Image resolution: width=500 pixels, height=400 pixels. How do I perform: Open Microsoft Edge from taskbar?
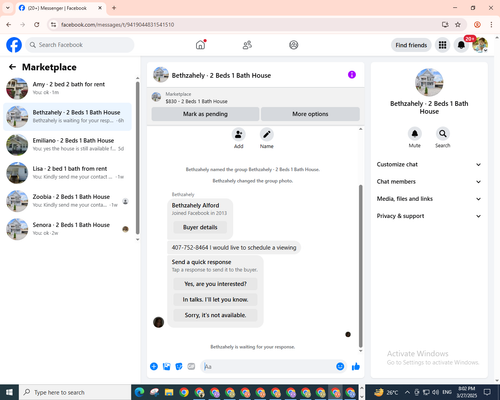coord(139,392)
